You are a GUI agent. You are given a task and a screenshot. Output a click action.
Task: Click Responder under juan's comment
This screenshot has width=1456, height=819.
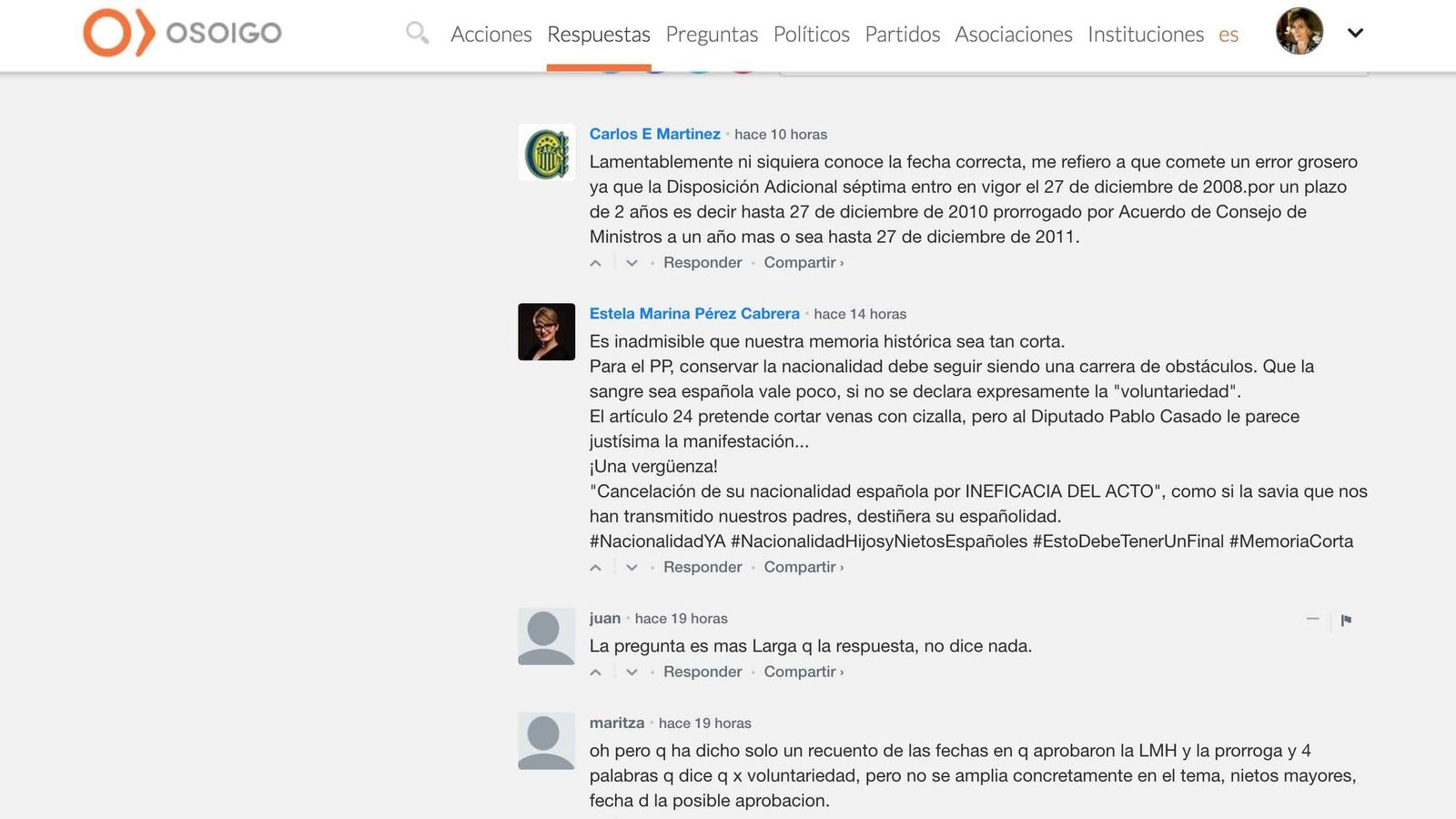(x=703, y=672)
